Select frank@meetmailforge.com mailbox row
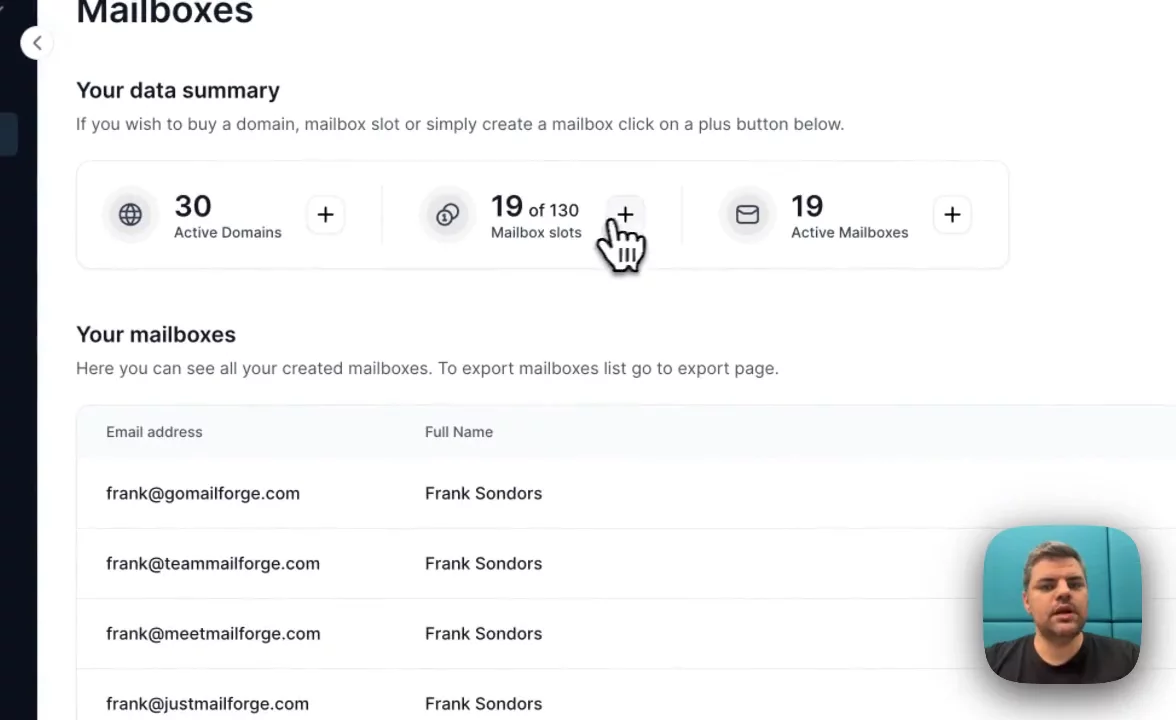This screenshot has width=1176, height=720. pyautogui.click(x=213, y=633)
